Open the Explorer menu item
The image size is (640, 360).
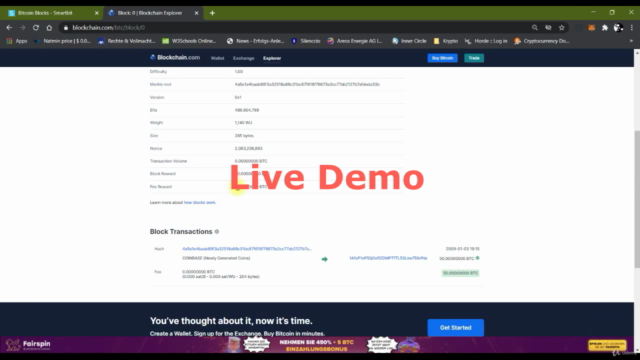[x=272, y=58]
